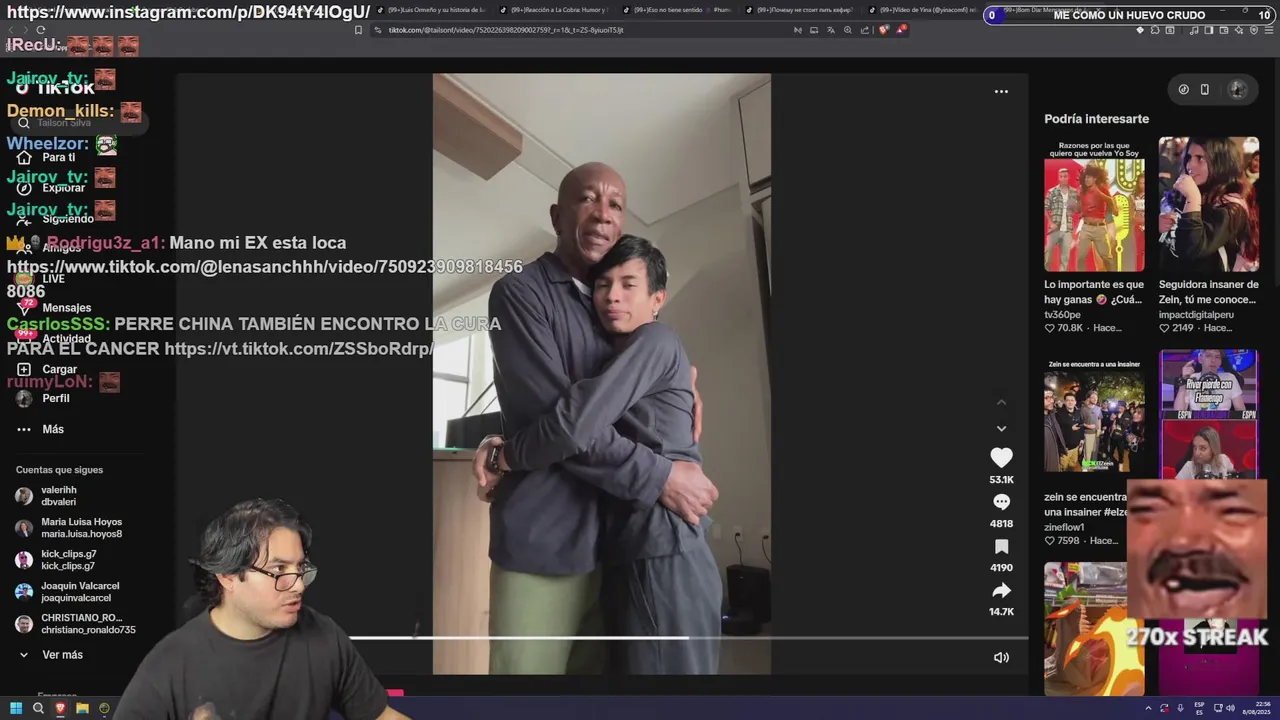
Task: Open the suggested video thumbnail from impactdigitalperu
Action: tap(1208, 204)
